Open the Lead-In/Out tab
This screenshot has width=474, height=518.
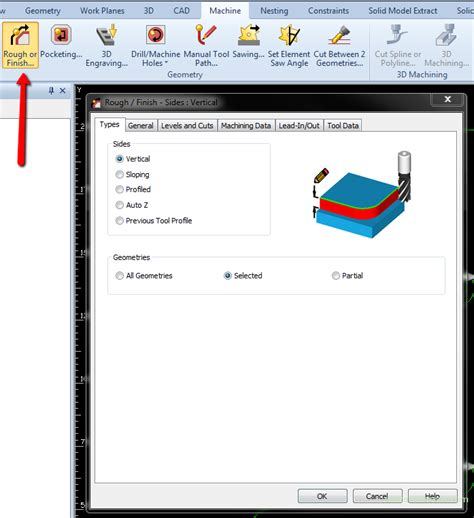click(x=299, y=126)
